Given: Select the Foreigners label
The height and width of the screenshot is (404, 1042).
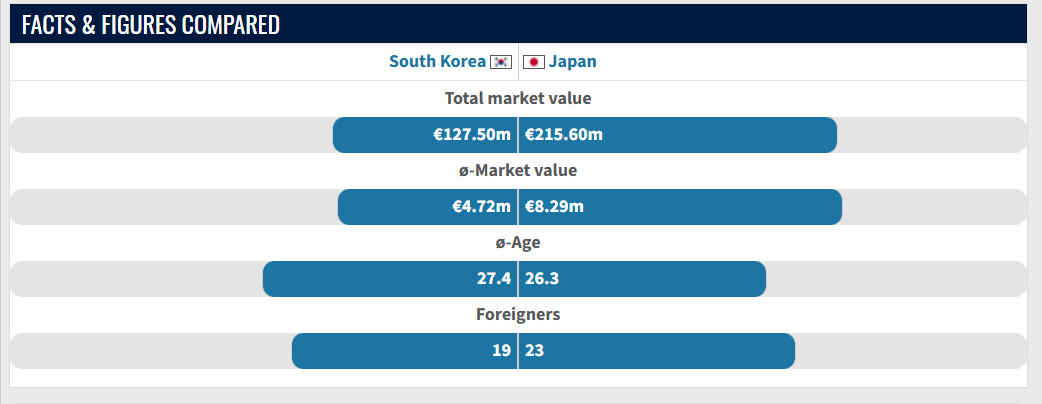Looking at the screenshot, I should 518,314.
